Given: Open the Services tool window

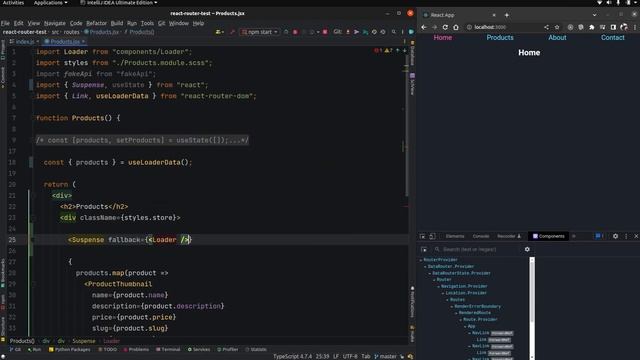Looking at the screenshot, I should point(199,349).
